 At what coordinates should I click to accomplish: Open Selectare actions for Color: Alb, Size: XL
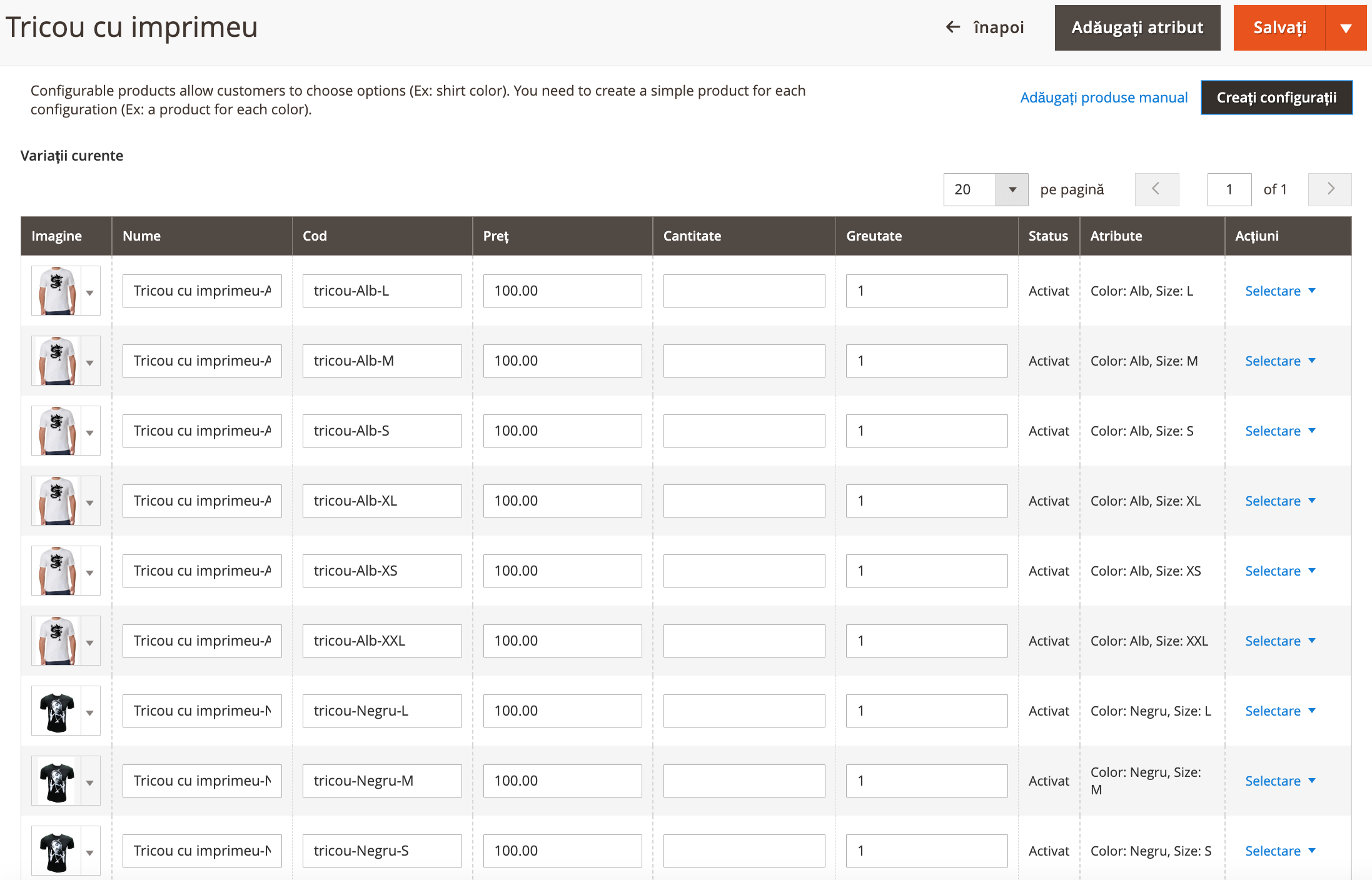pos(1280,501)
